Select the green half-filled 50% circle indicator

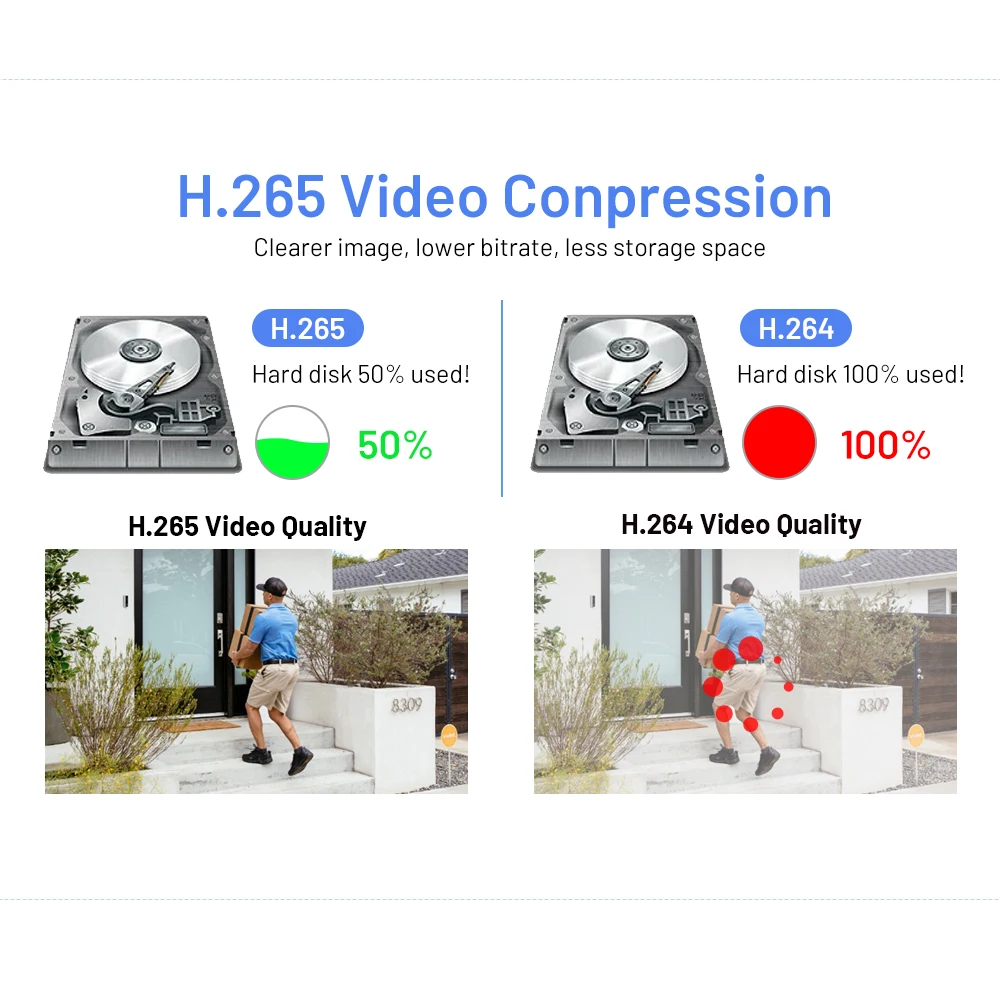click(292, 443)
